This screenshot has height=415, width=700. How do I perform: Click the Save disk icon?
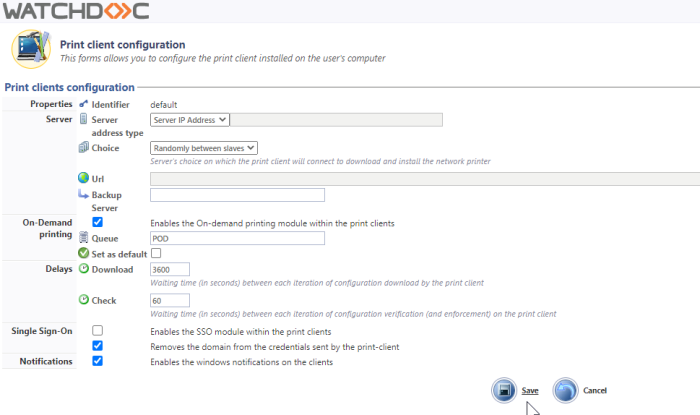tap(505, 390)
